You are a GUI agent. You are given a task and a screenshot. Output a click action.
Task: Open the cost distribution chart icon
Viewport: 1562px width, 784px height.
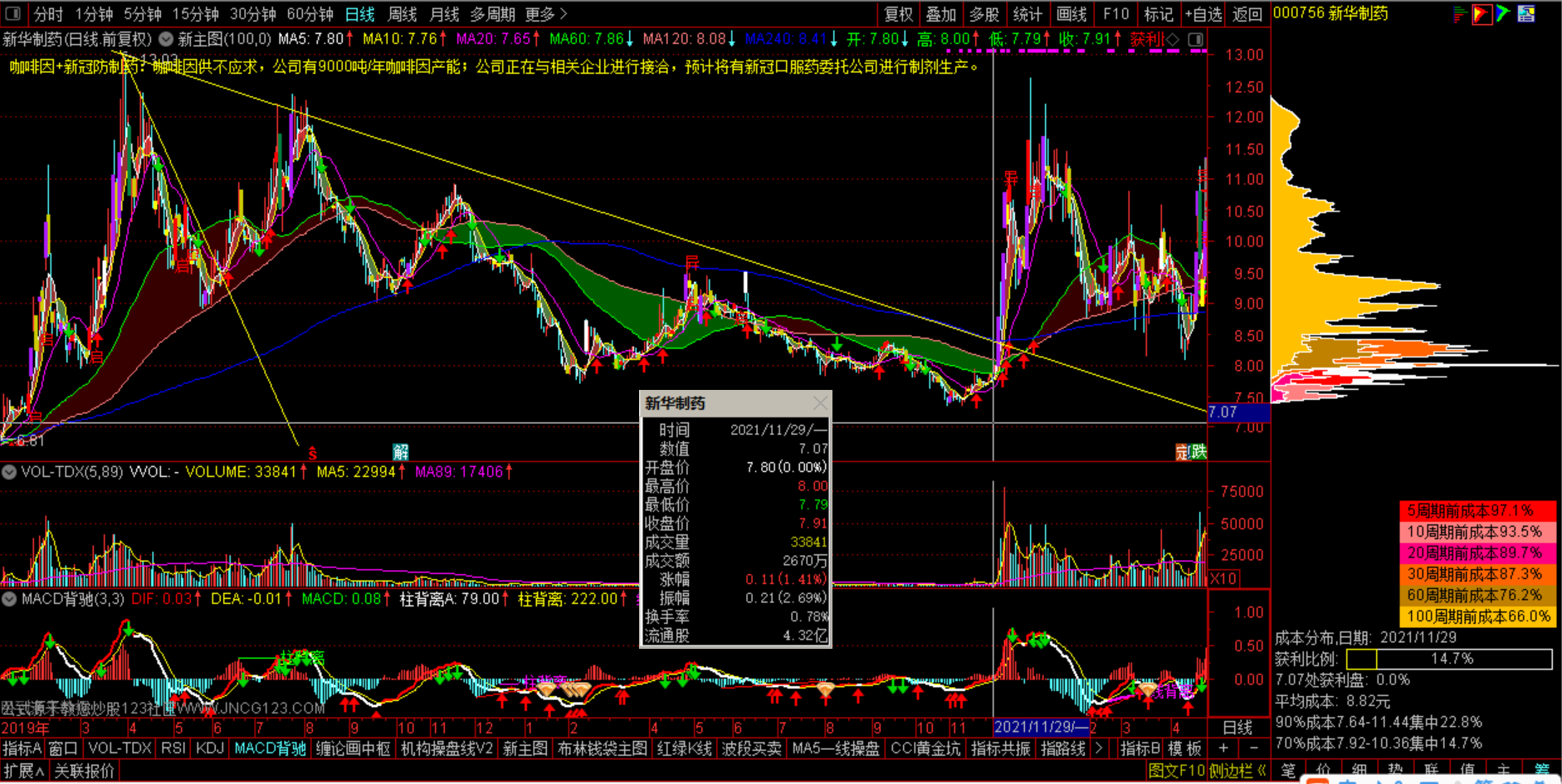coord(1459,14)
